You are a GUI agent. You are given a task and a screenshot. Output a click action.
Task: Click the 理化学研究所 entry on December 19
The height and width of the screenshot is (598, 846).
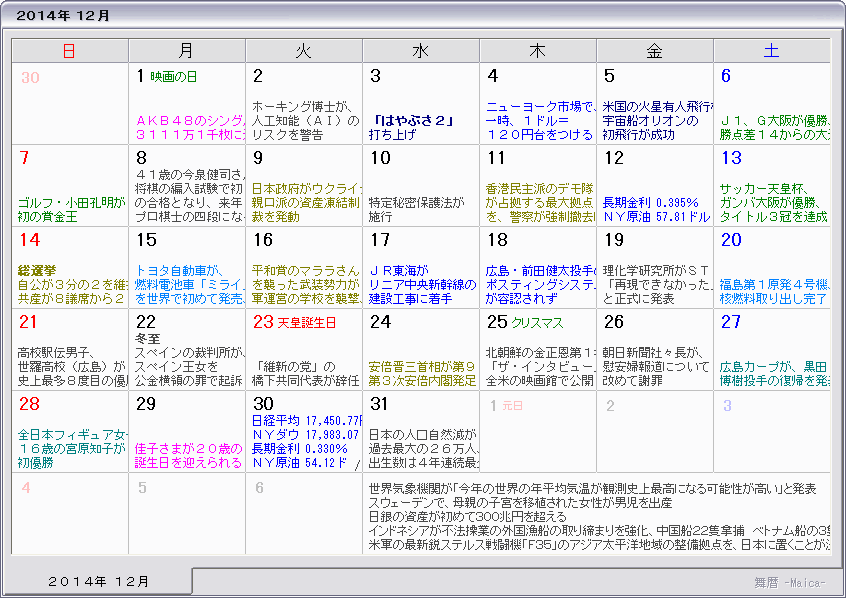[x=657, y=284]
